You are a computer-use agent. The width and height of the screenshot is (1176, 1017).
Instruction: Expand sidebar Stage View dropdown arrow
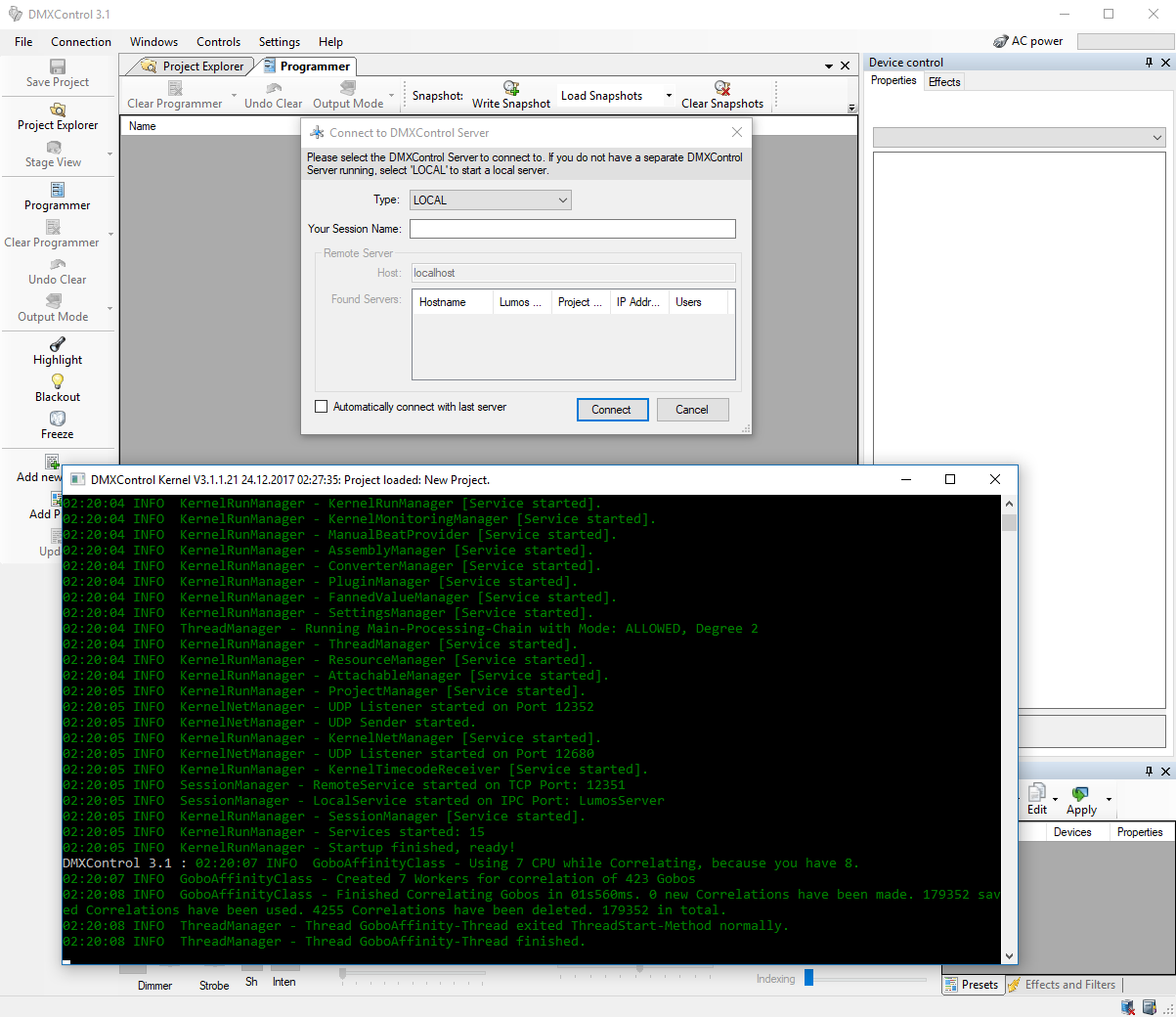[109, 155]
